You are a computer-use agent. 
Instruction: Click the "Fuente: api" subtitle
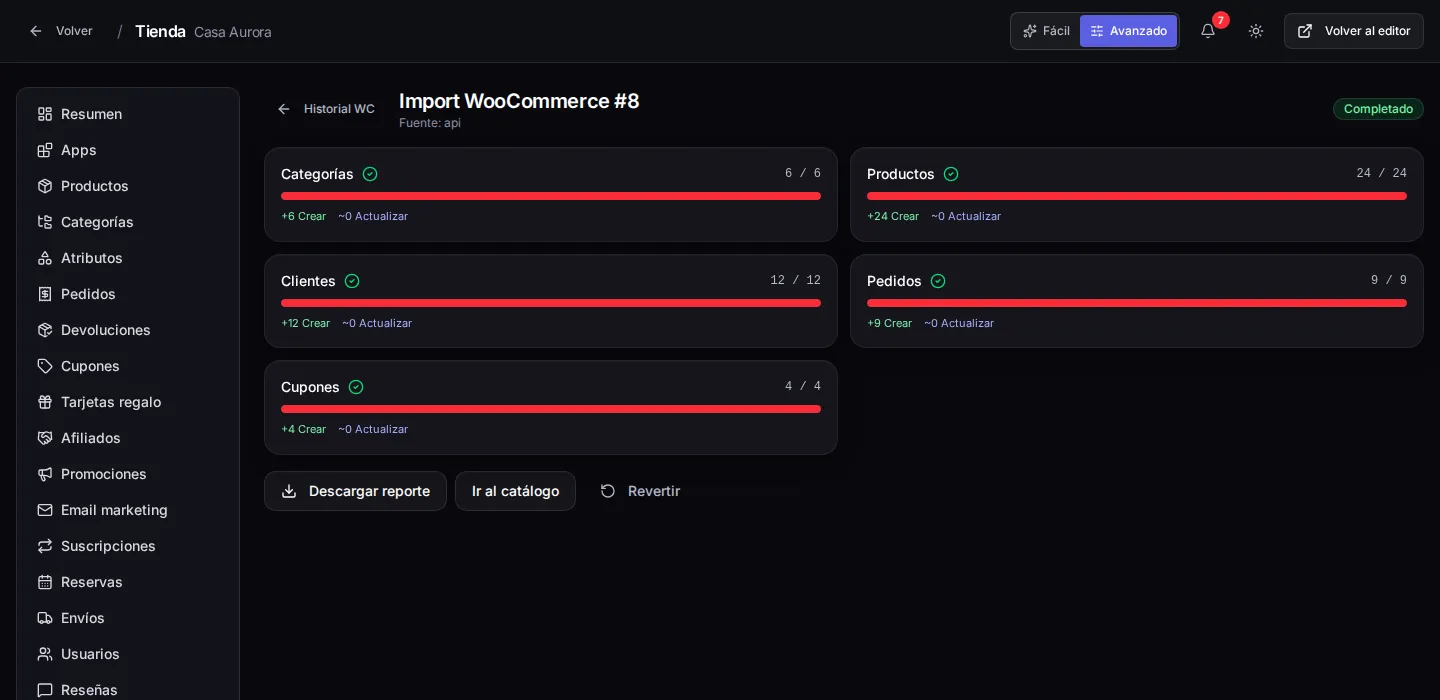pyautogui.click(x=430, y=123)
